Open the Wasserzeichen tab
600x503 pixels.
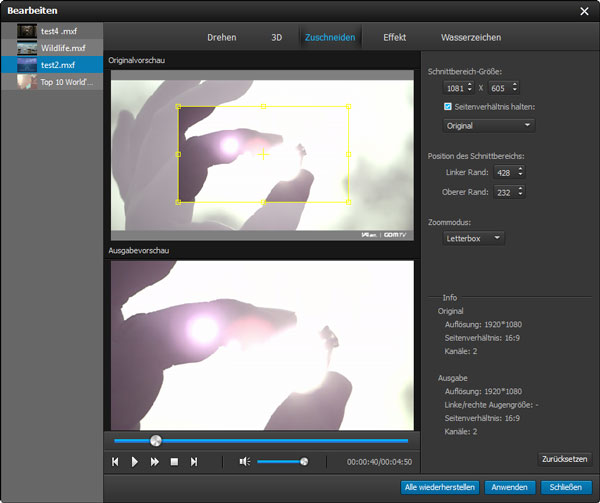(470, 37)
